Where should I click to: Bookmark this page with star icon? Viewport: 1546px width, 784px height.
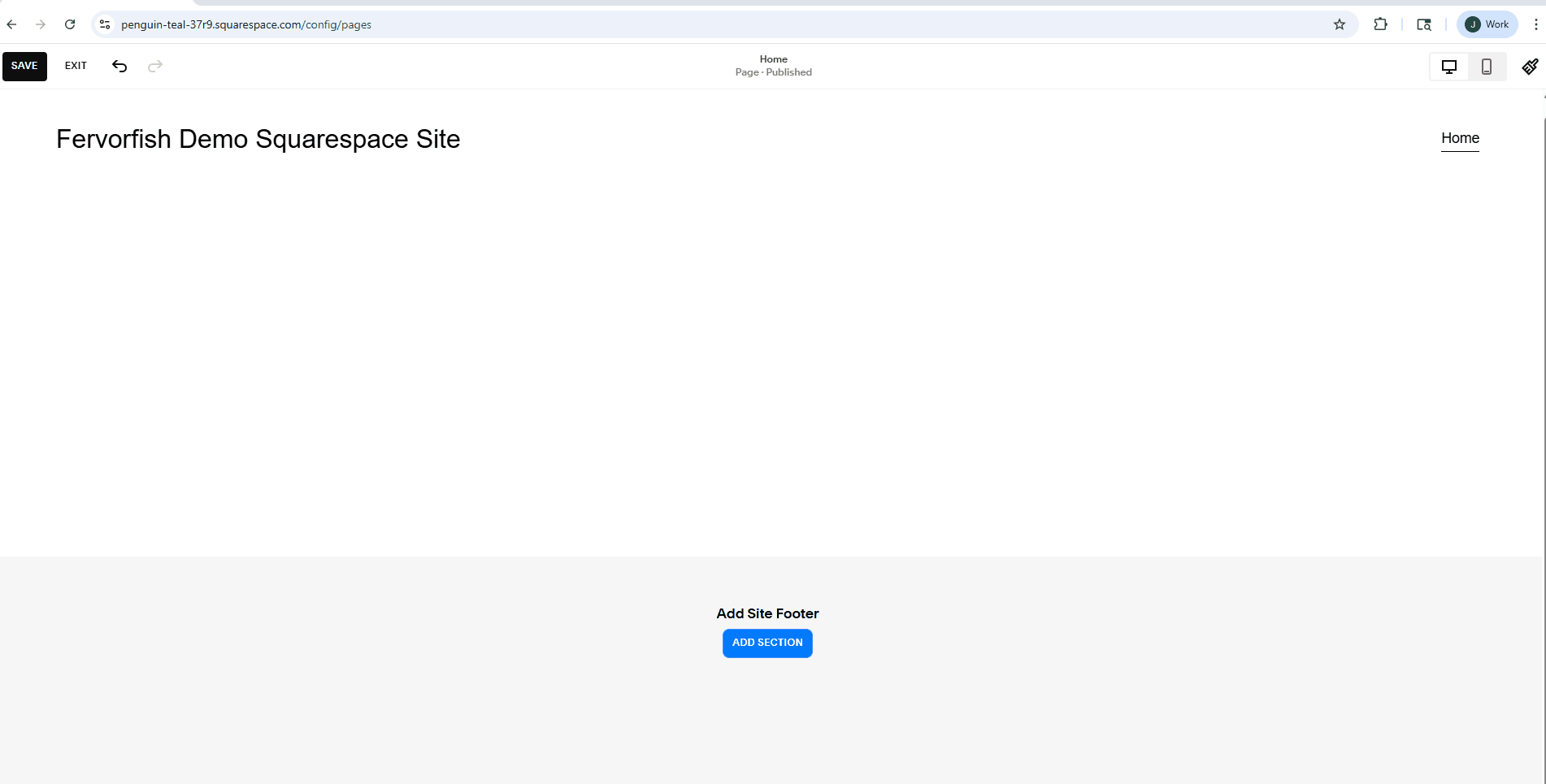click(x=1340, y=24)
